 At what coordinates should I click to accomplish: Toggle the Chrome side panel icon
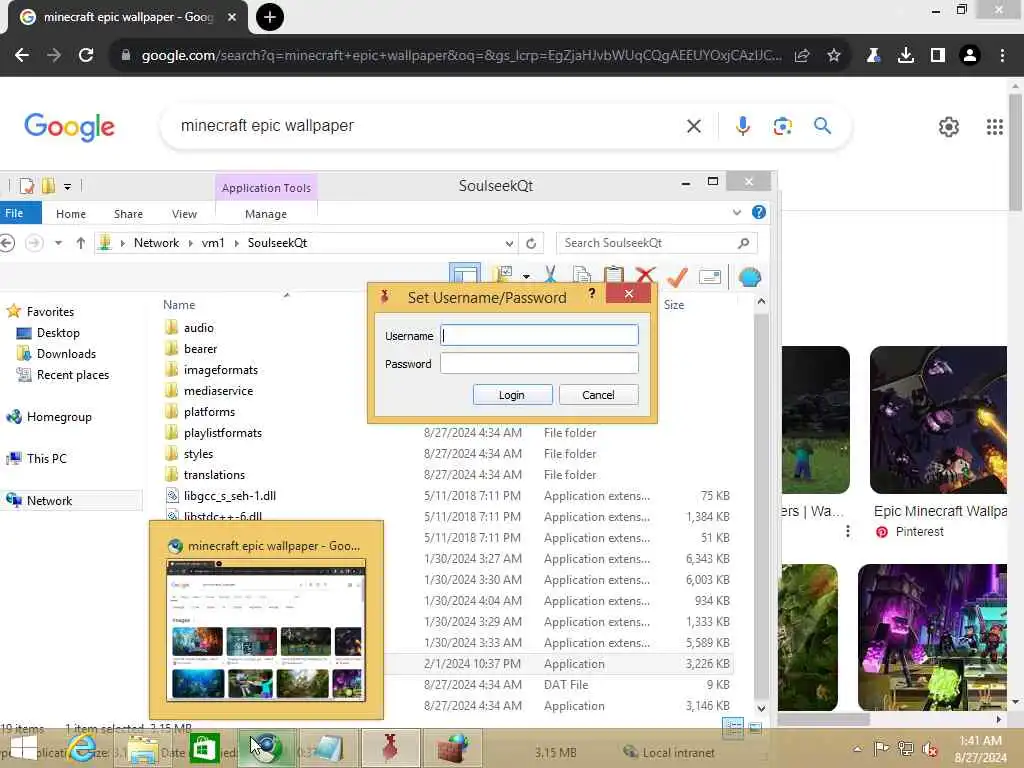(938, 56)
